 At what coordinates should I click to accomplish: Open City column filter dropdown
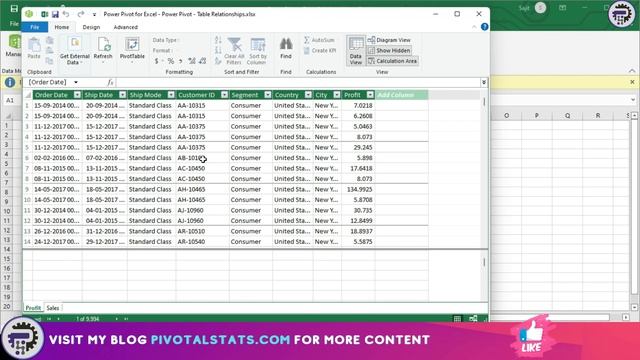click(x=337, y=95)
